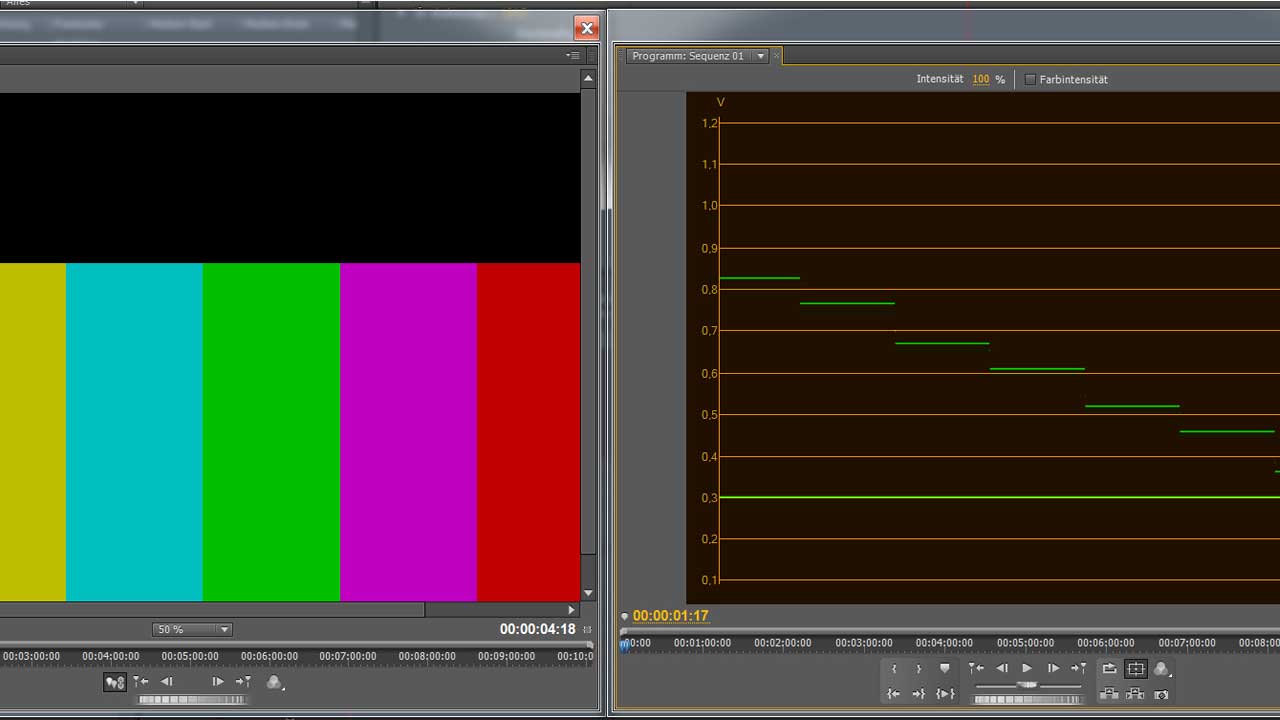Click the yellow 00:00:01:17 timecode
Image resolution: width=1280 pixels, height=720 pixels.
click(670, 616)
